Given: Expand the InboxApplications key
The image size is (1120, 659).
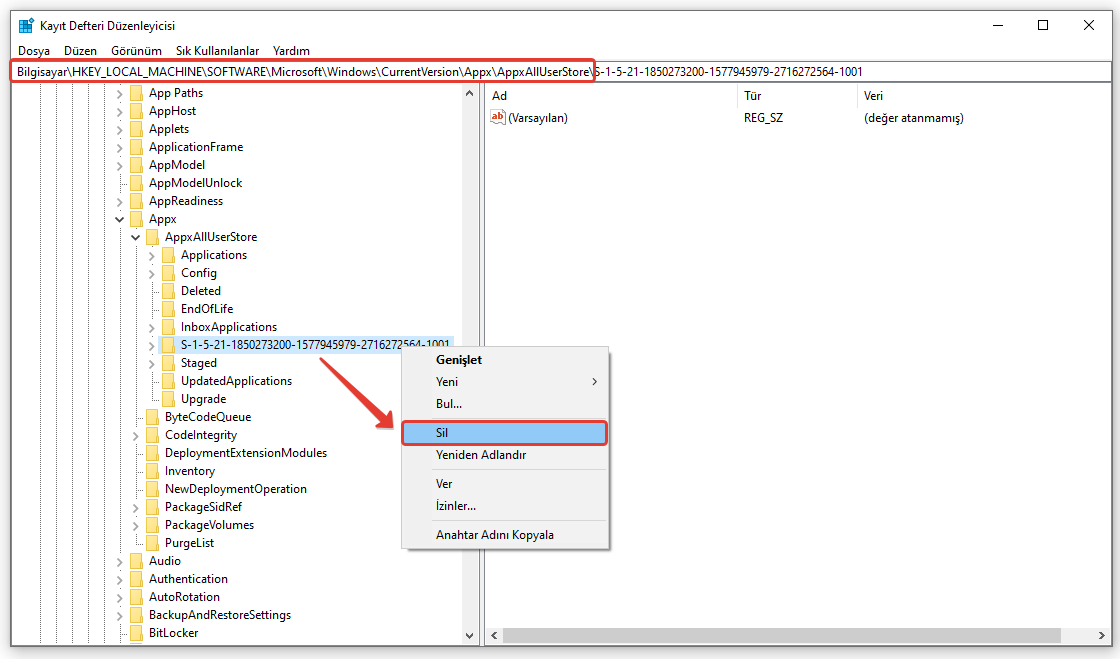Looking at the screenshot, I should pyautogui.click(x=152, y=327).
